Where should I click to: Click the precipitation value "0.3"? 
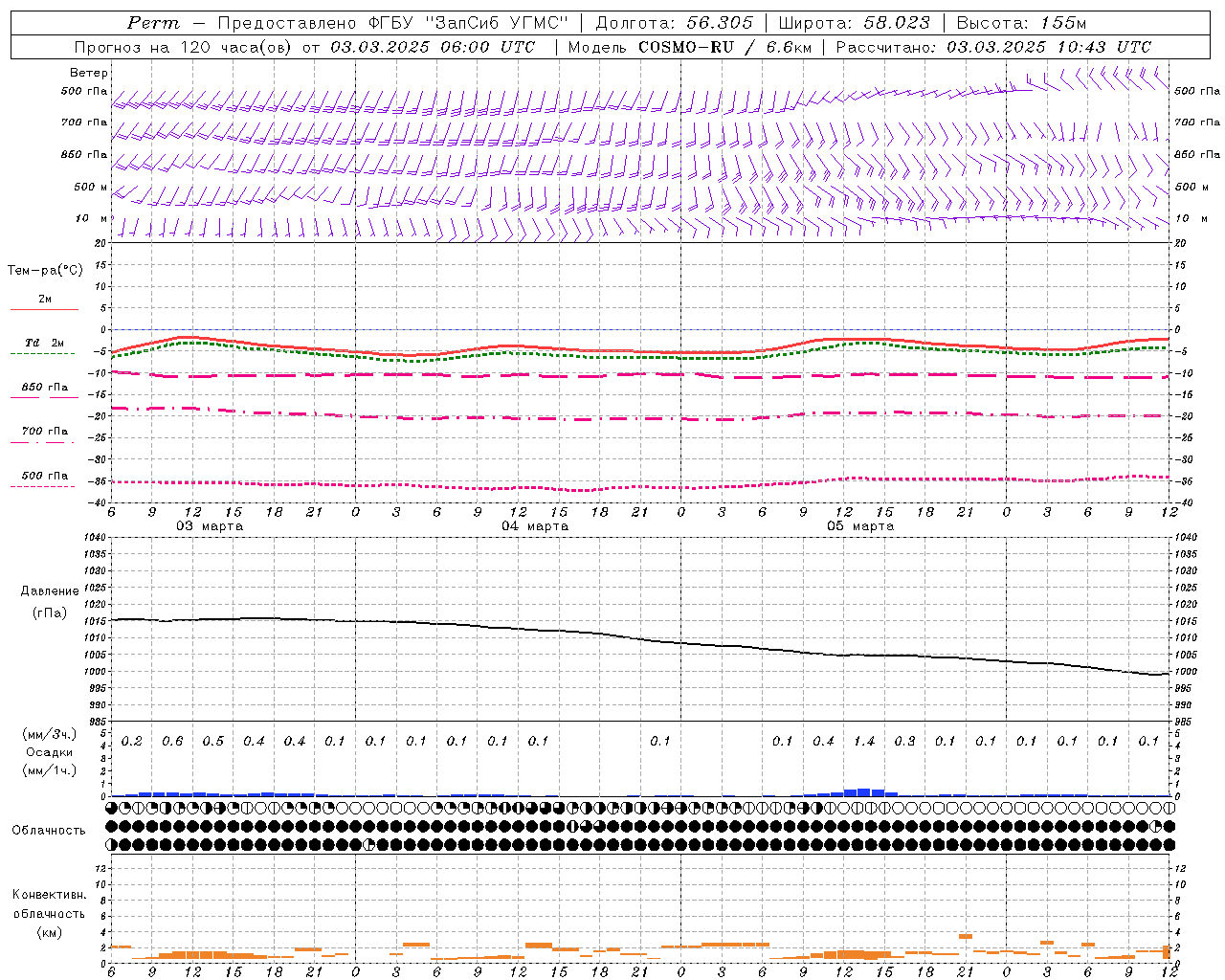pos(904,742)
